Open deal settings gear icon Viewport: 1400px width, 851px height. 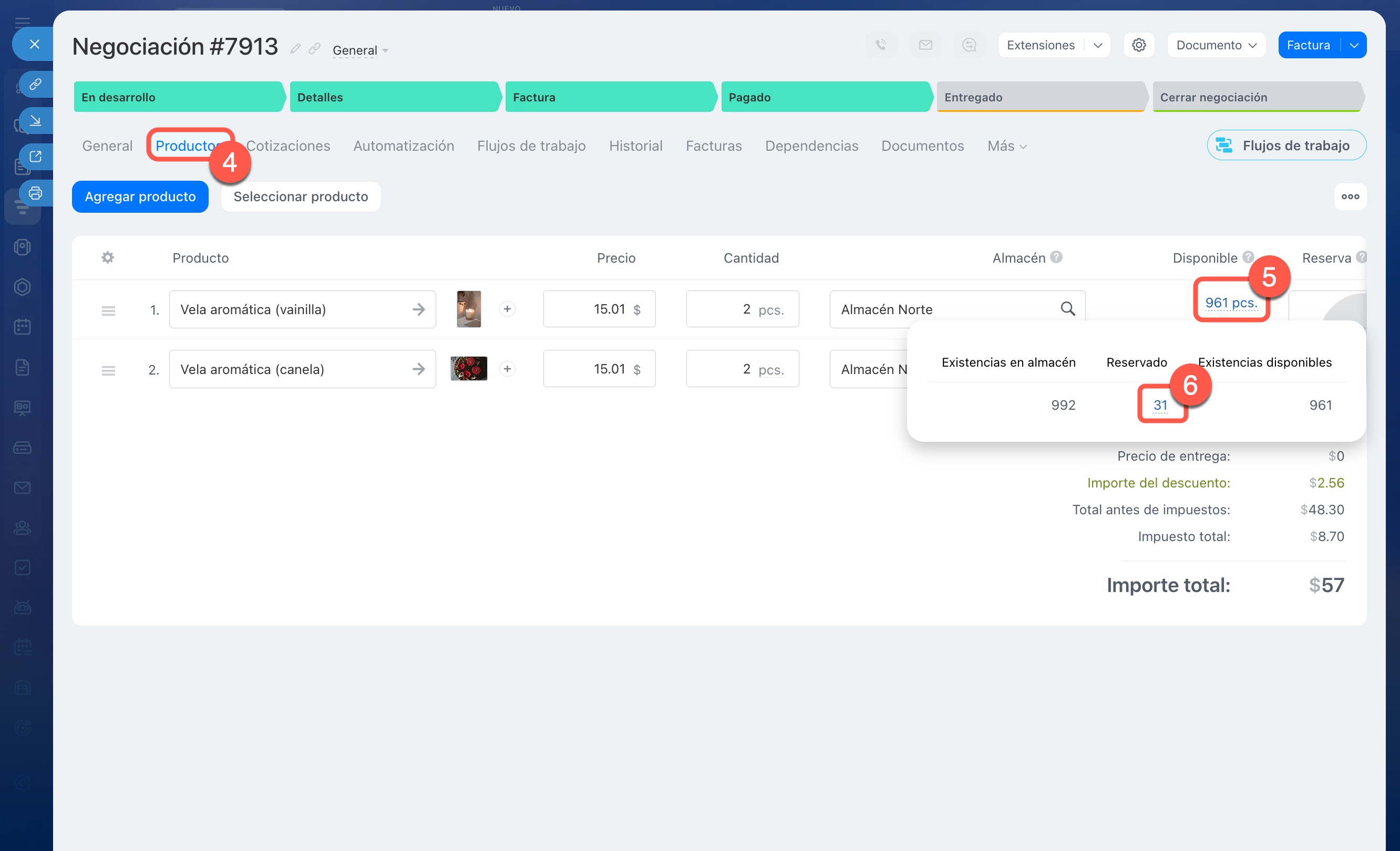click(1139, 45)
